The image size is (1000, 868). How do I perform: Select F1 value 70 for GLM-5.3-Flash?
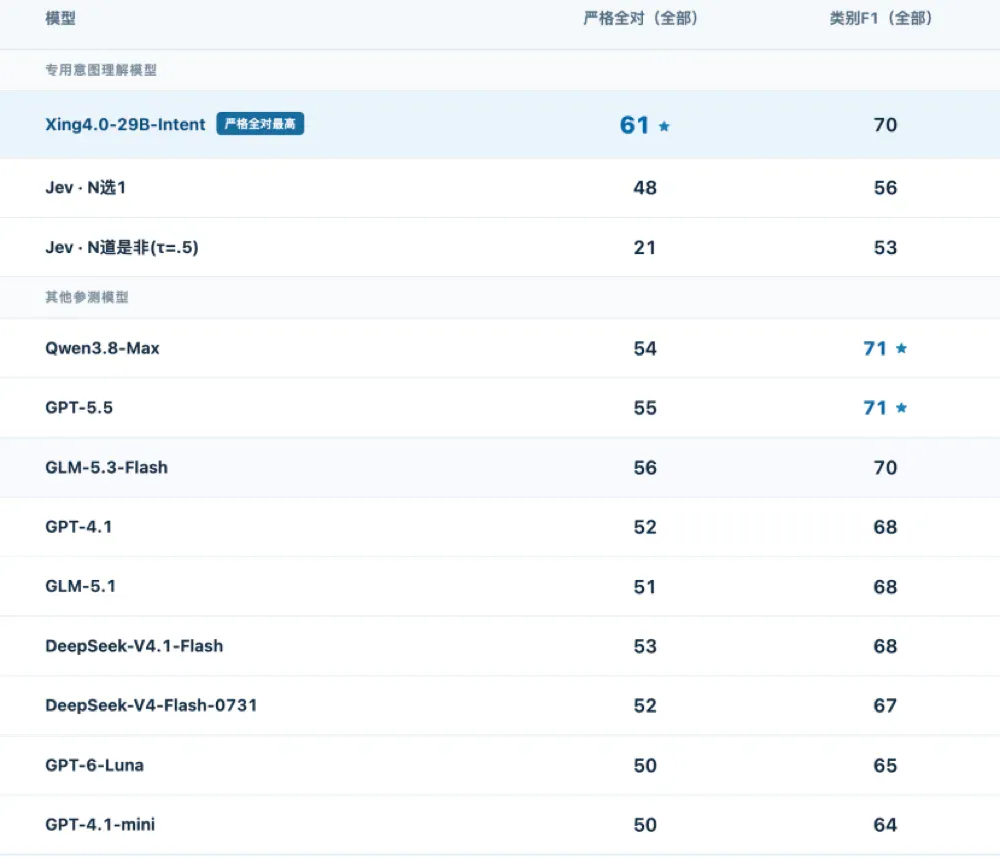(x=885, y=468)
